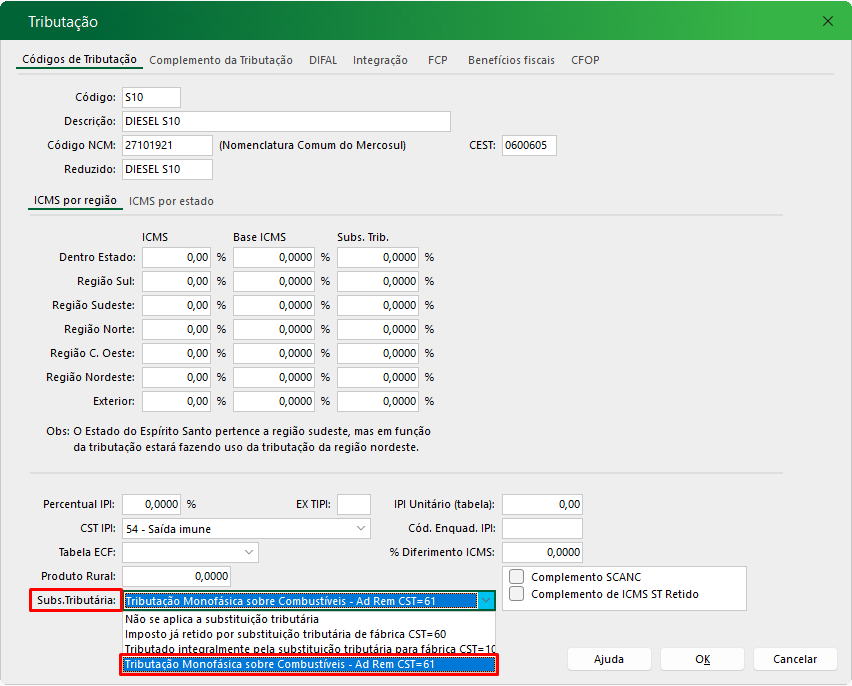The image size is (852, 686).
Task: Edit Região Sudeste Subs. Trib. field
Action: pos(378,305)
